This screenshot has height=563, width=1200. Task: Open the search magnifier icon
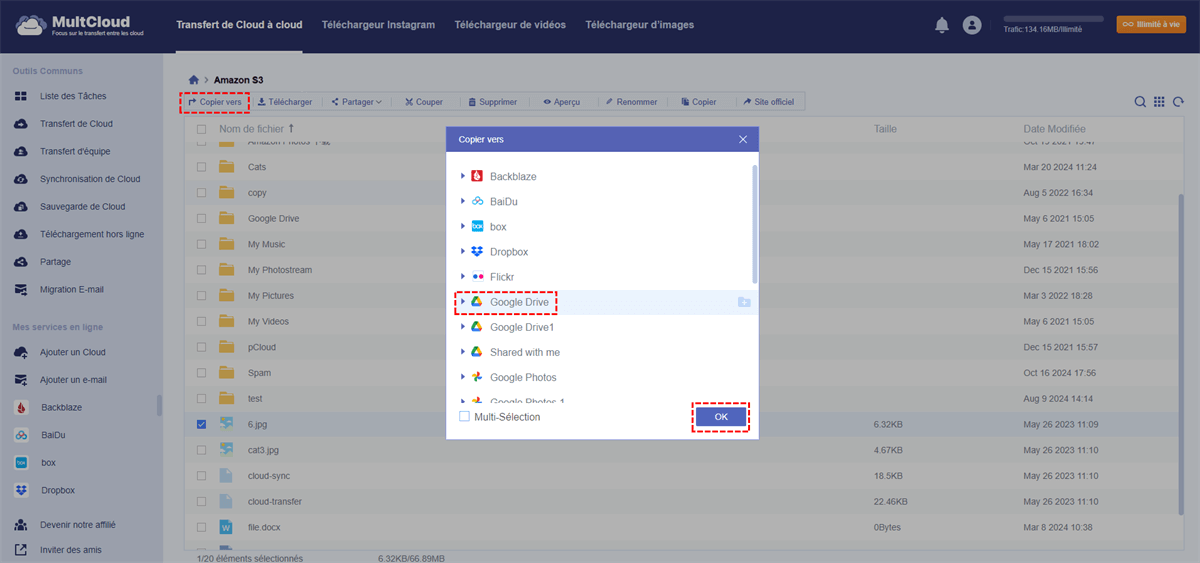[1140, 102]
